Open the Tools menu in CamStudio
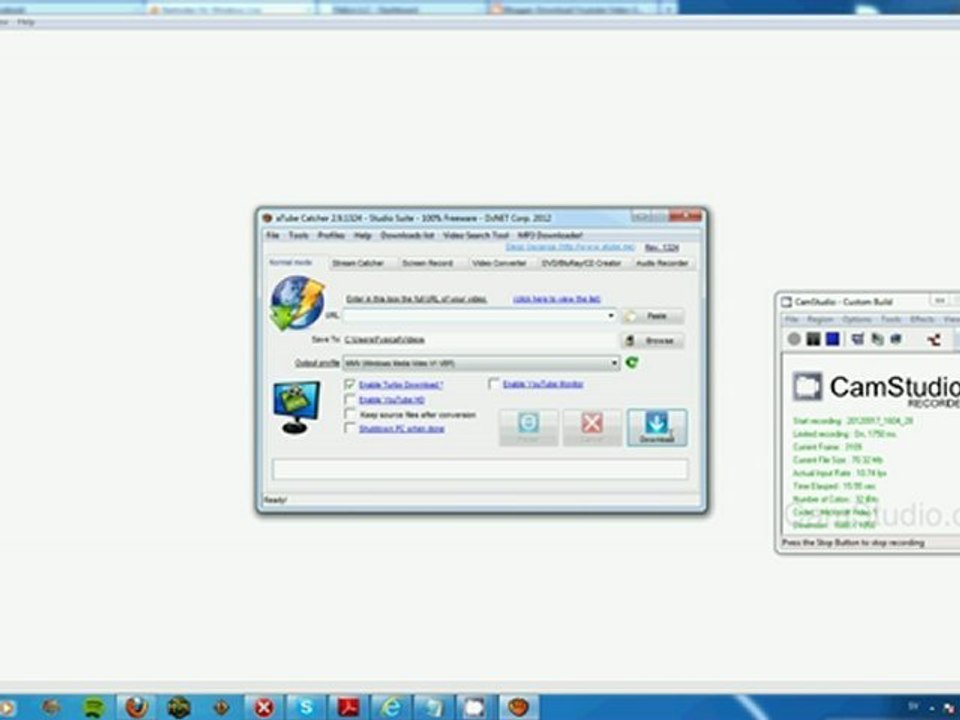This screenshot has width=960, height=720. (x=891, y=320)
